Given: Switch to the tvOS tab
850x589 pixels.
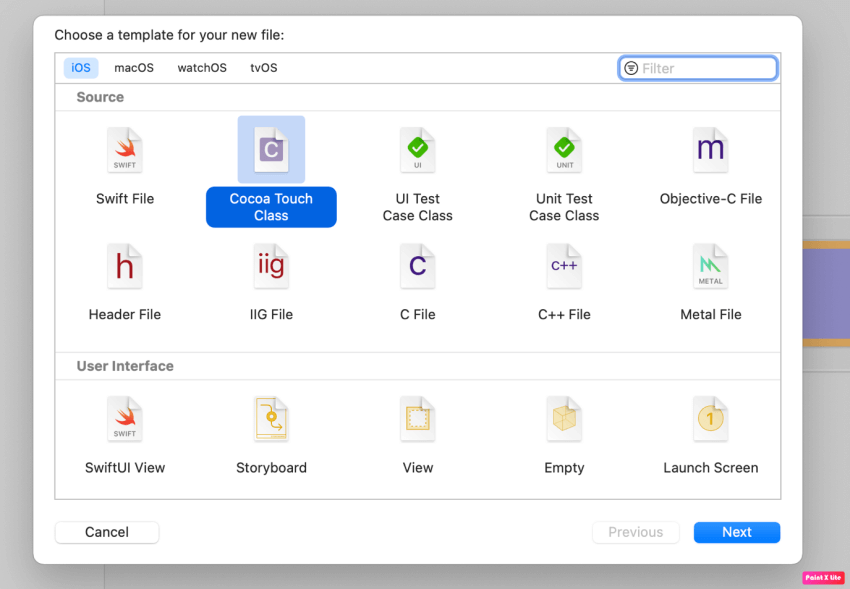Looking at the screenshot, I should tap(263, 67).
